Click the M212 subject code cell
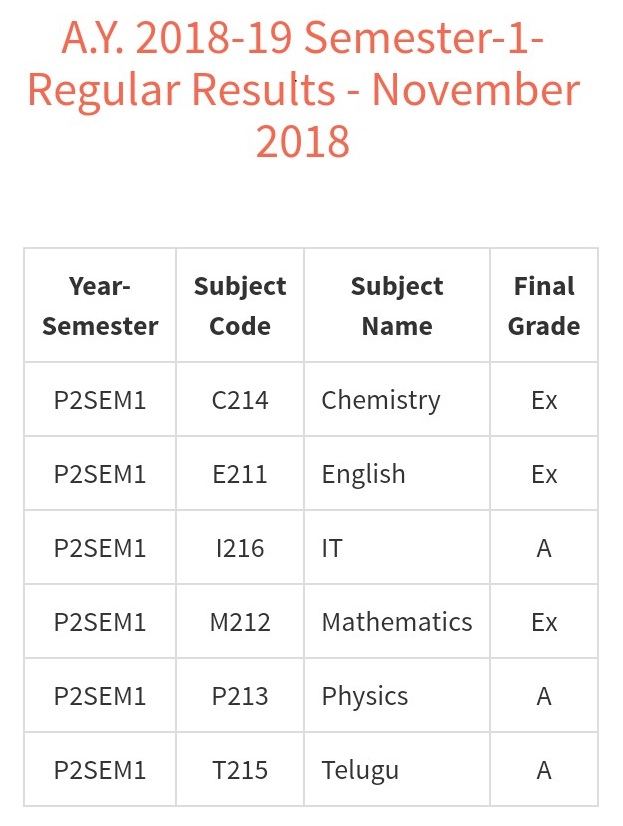 [x=240, y=622]
